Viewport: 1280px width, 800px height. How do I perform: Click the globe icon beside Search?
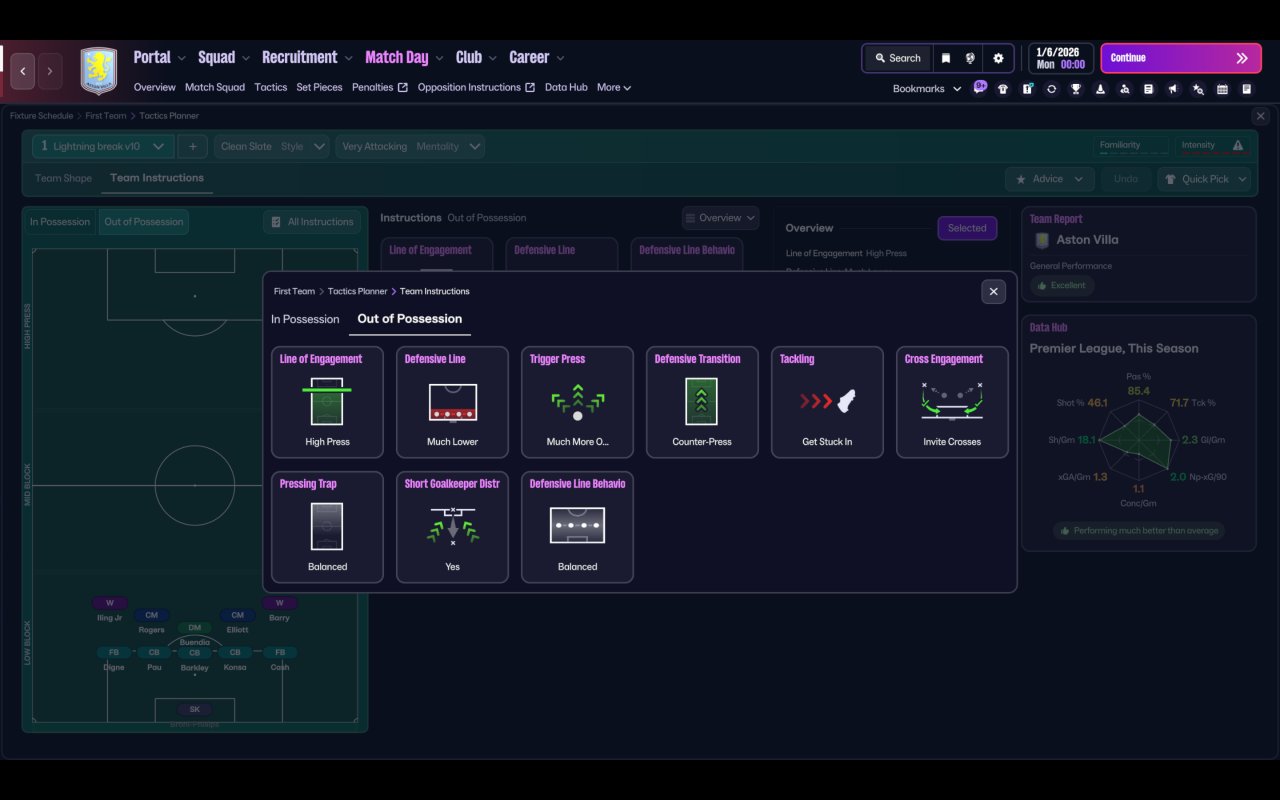970,58
